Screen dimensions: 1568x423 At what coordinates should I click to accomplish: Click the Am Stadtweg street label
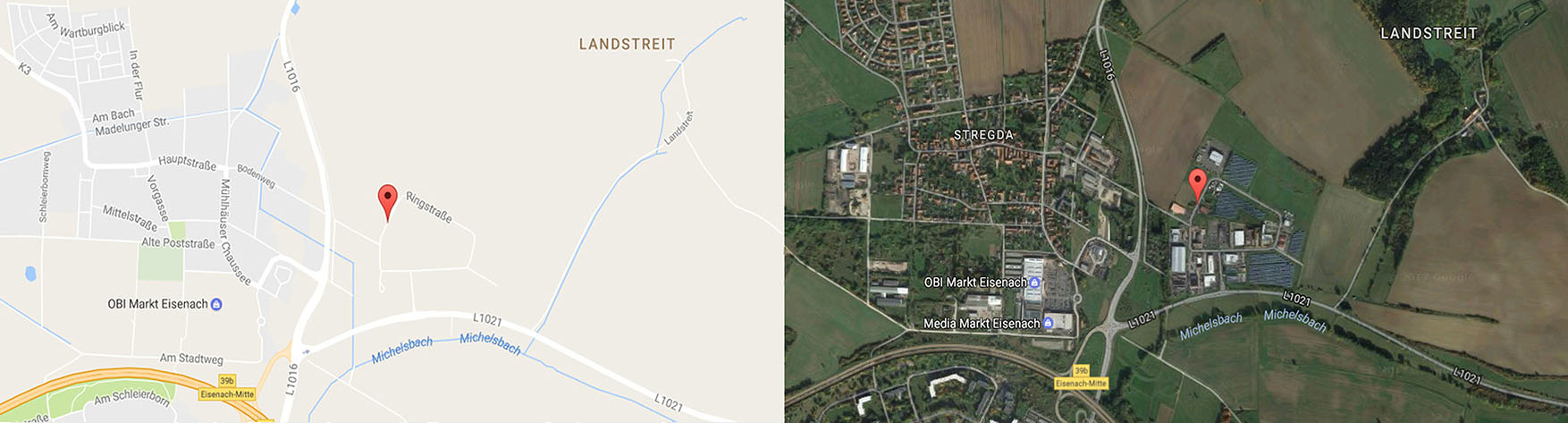(x=191, y=359)
